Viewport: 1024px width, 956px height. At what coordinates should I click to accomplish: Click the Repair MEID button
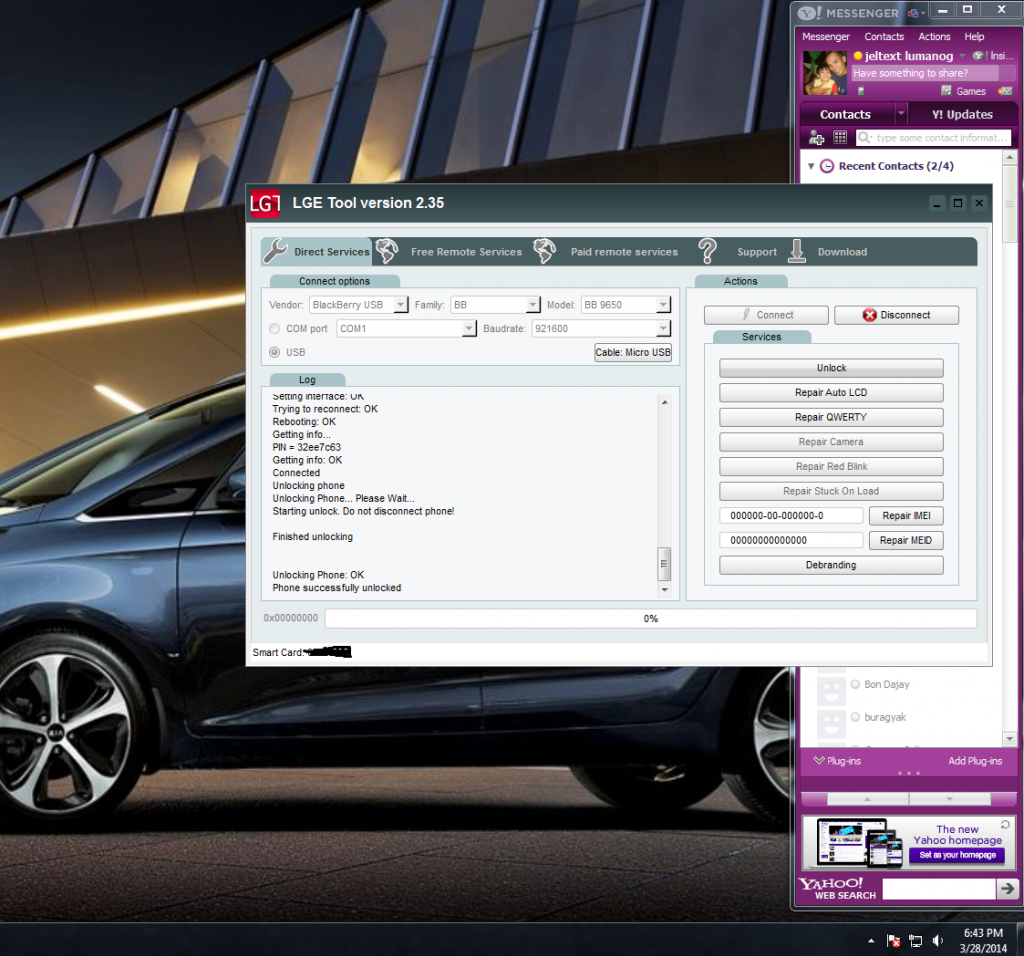tap(906, 540)
